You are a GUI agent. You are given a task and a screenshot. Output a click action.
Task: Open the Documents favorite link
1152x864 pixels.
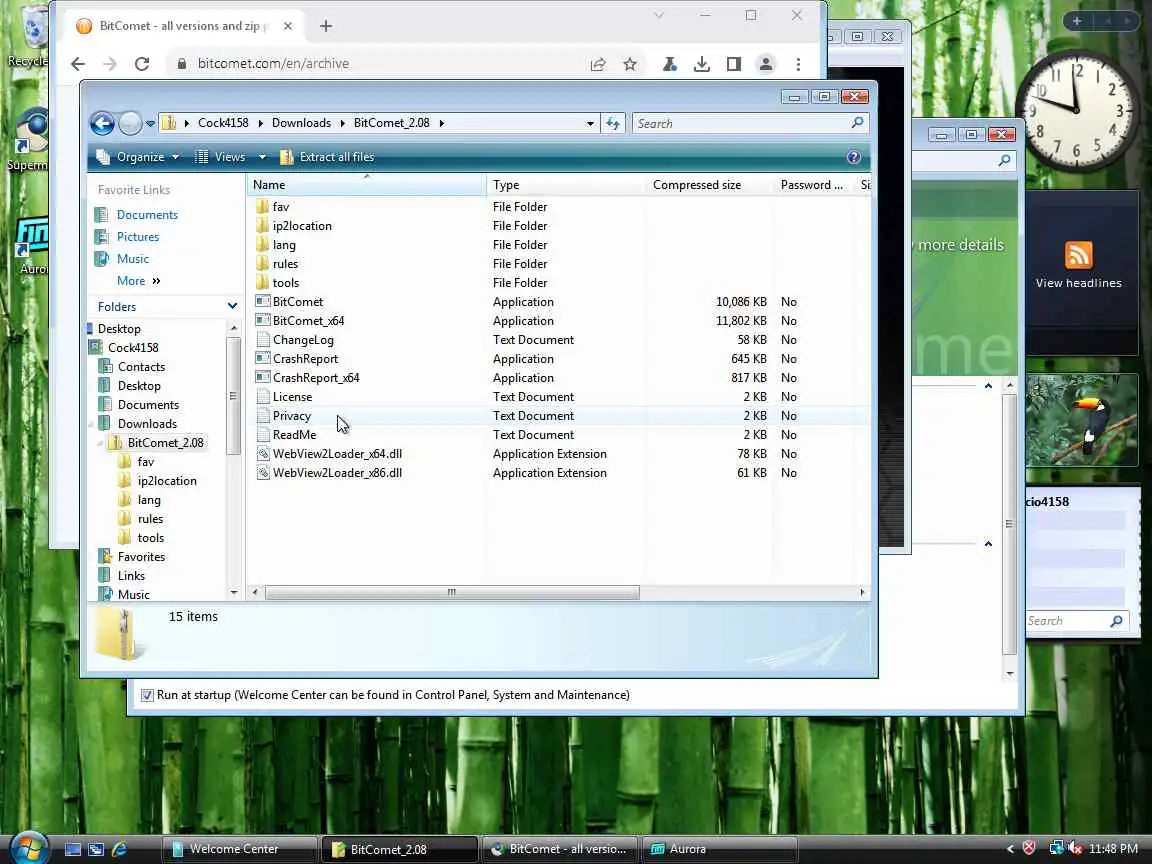(x=147, y=215)
